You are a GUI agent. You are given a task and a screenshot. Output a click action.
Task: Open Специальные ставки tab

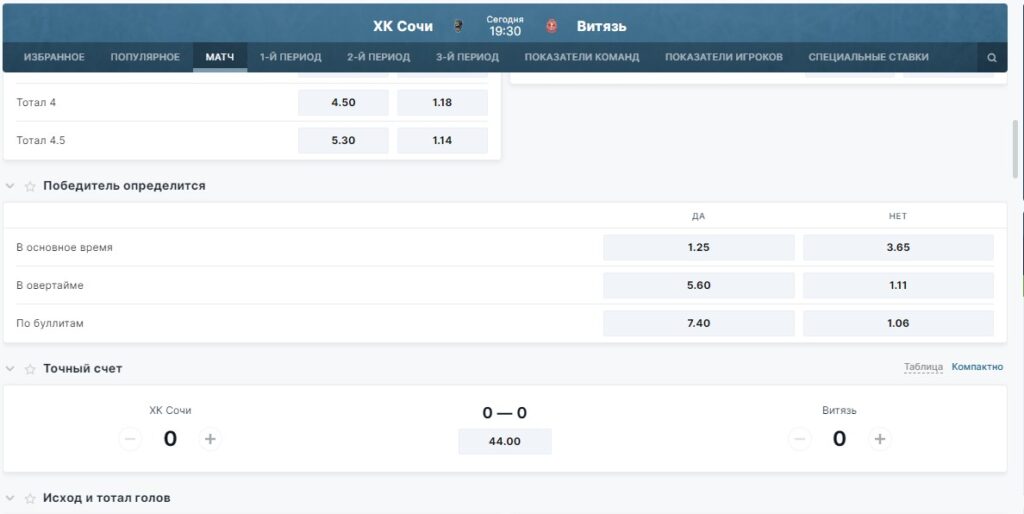[868, 57]
